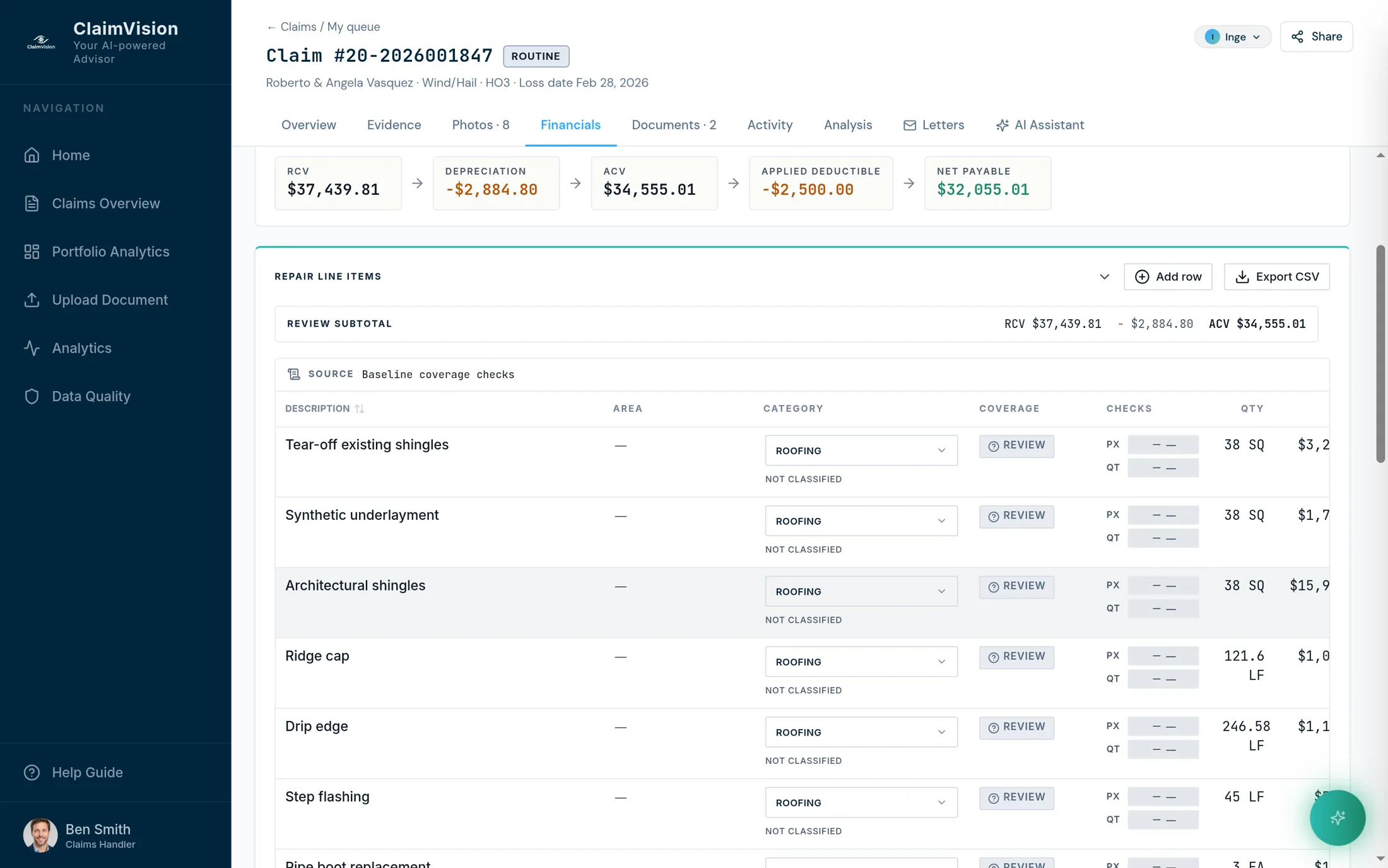Viewport: 1388px width, 868px height.
Task: Open category dropdown for Drip edge
Action: pyautogui.click(x=861, y=732)
